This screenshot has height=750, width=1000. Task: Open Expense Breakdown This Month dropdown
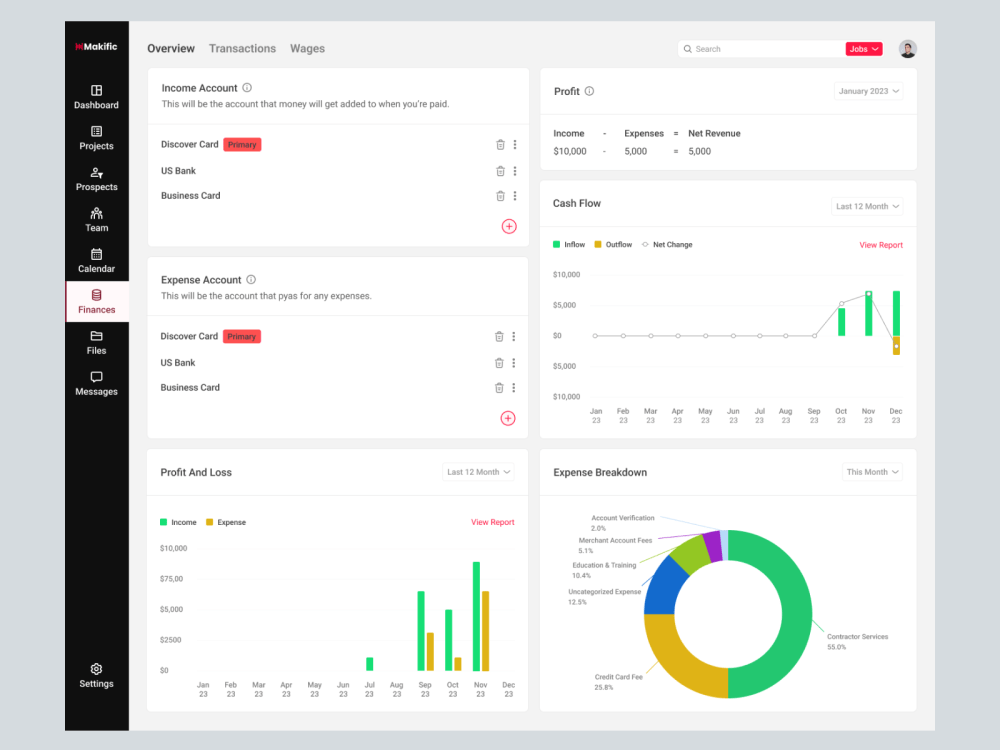click(872, 472)
